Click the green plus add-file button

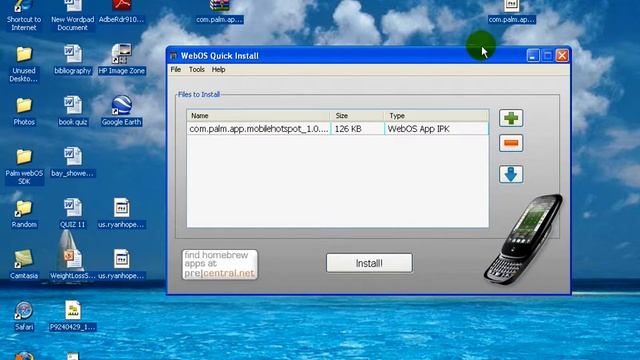(511, 118)
